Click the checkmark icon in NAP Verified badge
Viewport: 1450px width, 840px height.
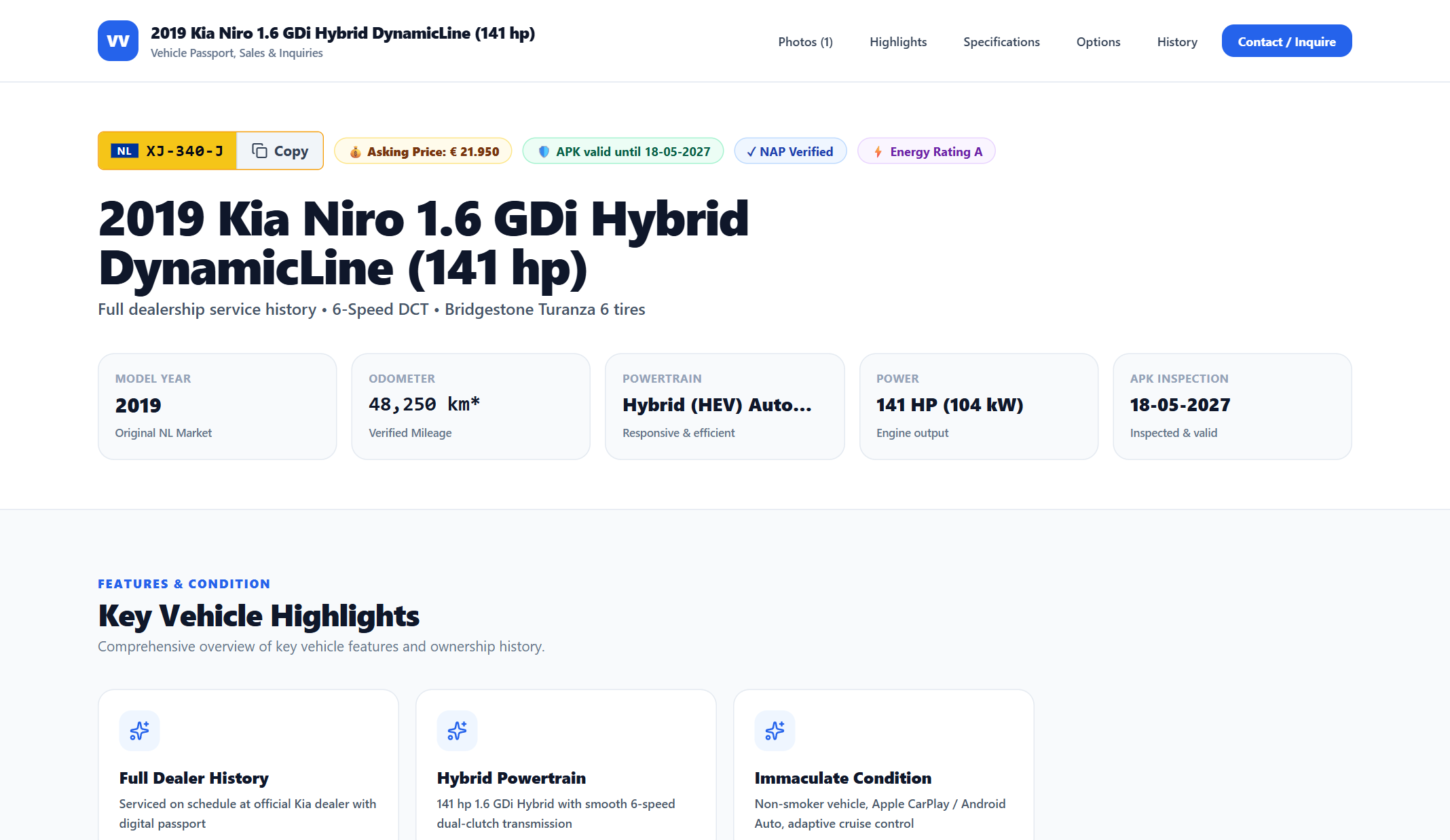pyautogui.click(x=751, y=152)
